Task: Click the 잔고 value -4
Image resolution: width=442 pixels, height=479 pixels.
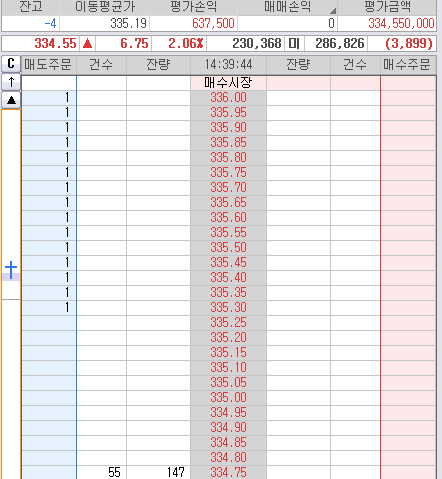Action: click(50, 23)
